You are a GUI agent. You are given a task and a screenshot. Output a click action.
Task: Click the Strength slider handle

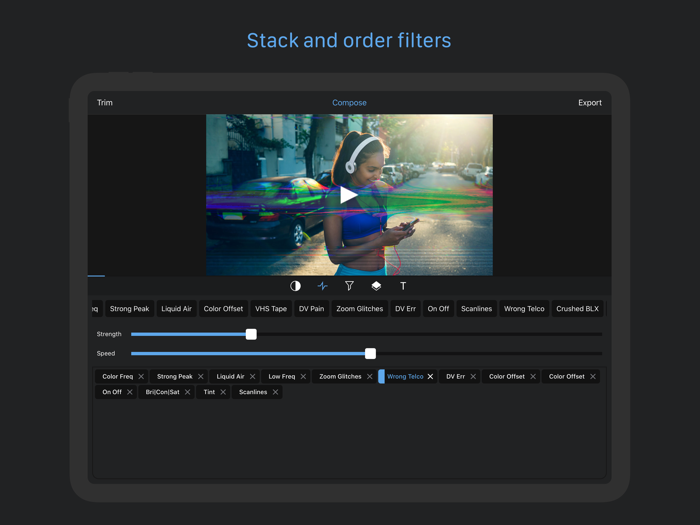coord(251,334)
